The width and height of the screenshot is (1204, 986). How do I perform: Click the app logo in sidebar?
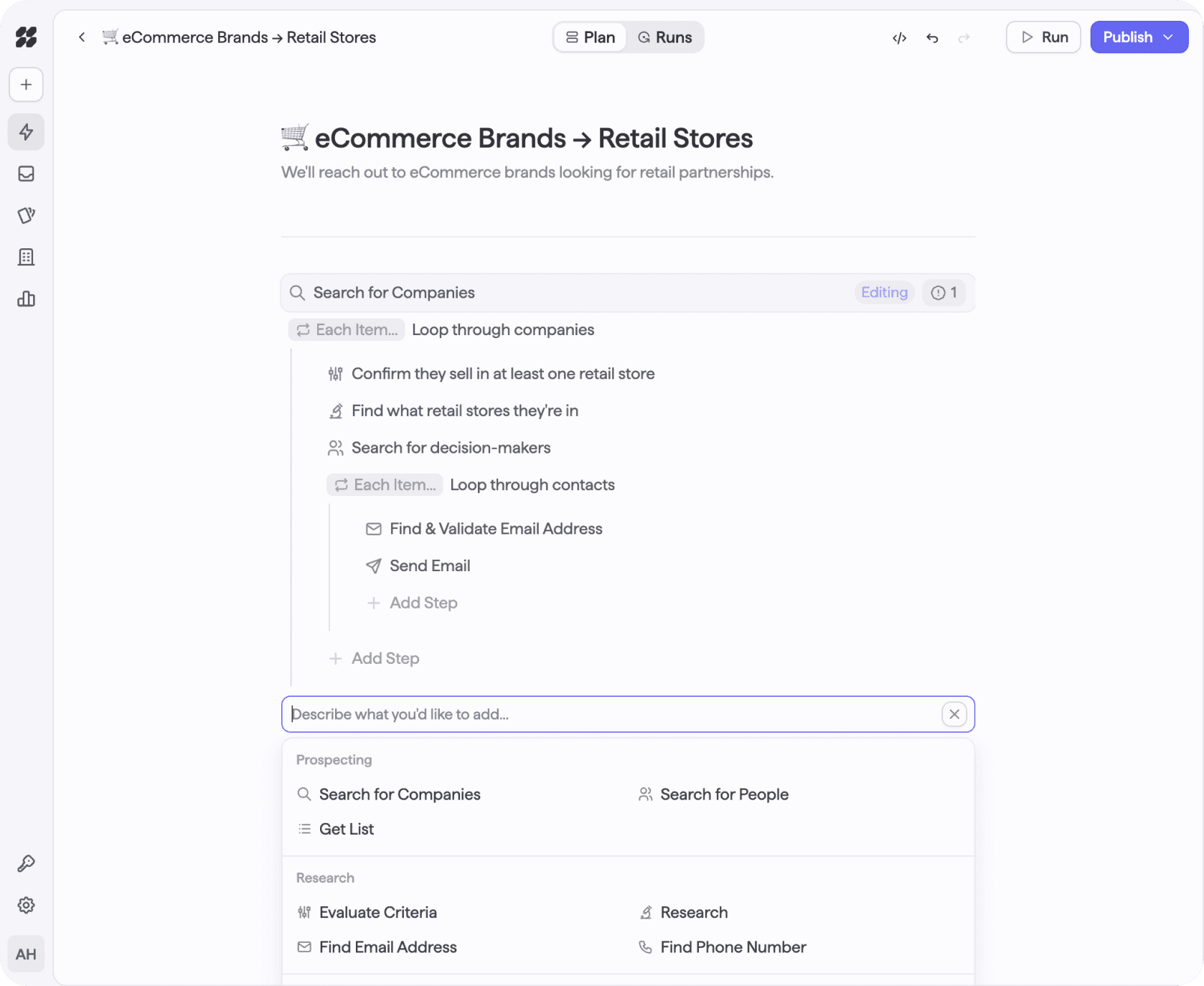coord(27,37)
